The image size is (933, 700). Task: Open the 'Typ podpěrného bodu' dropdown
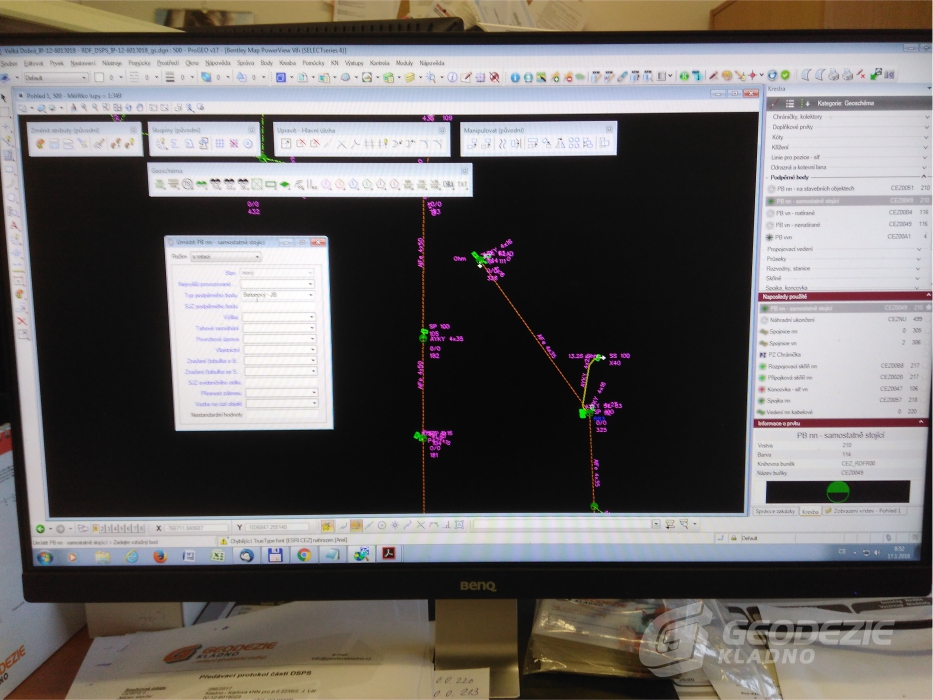[x=280, y=296]
